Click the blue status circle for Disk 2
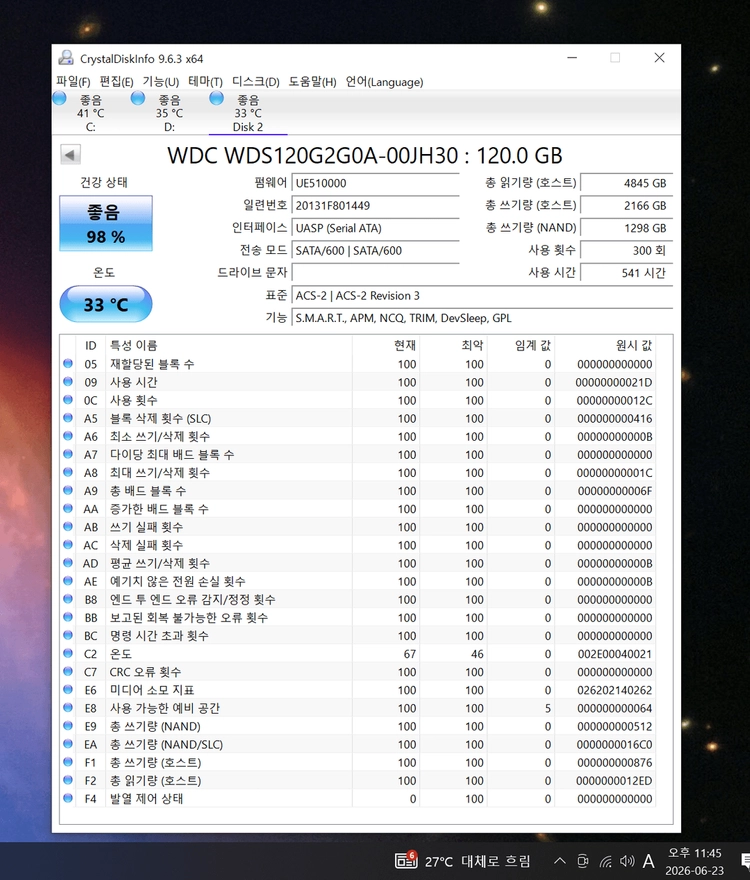 (217, 98)
